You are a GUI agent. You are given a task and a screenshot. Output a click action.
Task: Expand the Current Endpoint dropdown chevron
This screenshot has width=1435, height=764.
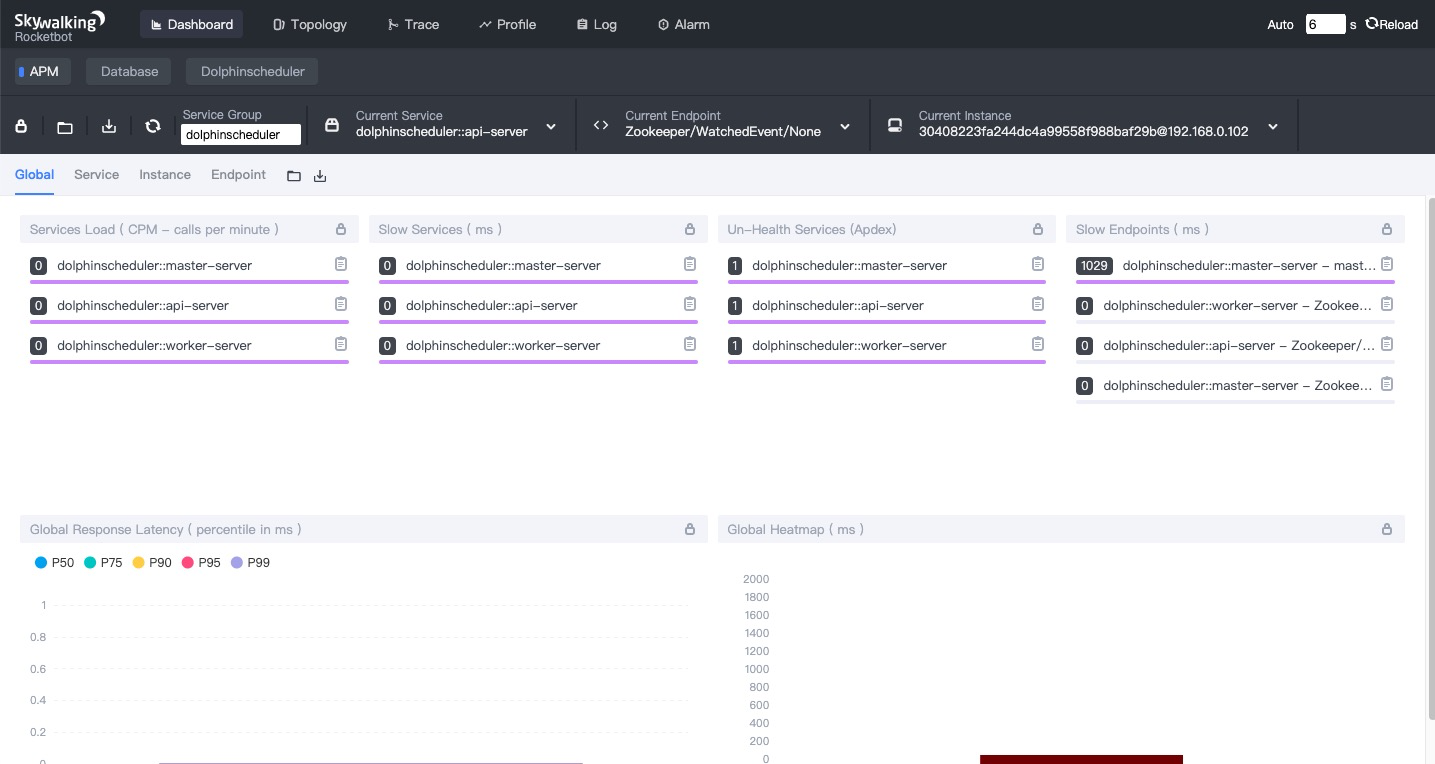(845, 127)
